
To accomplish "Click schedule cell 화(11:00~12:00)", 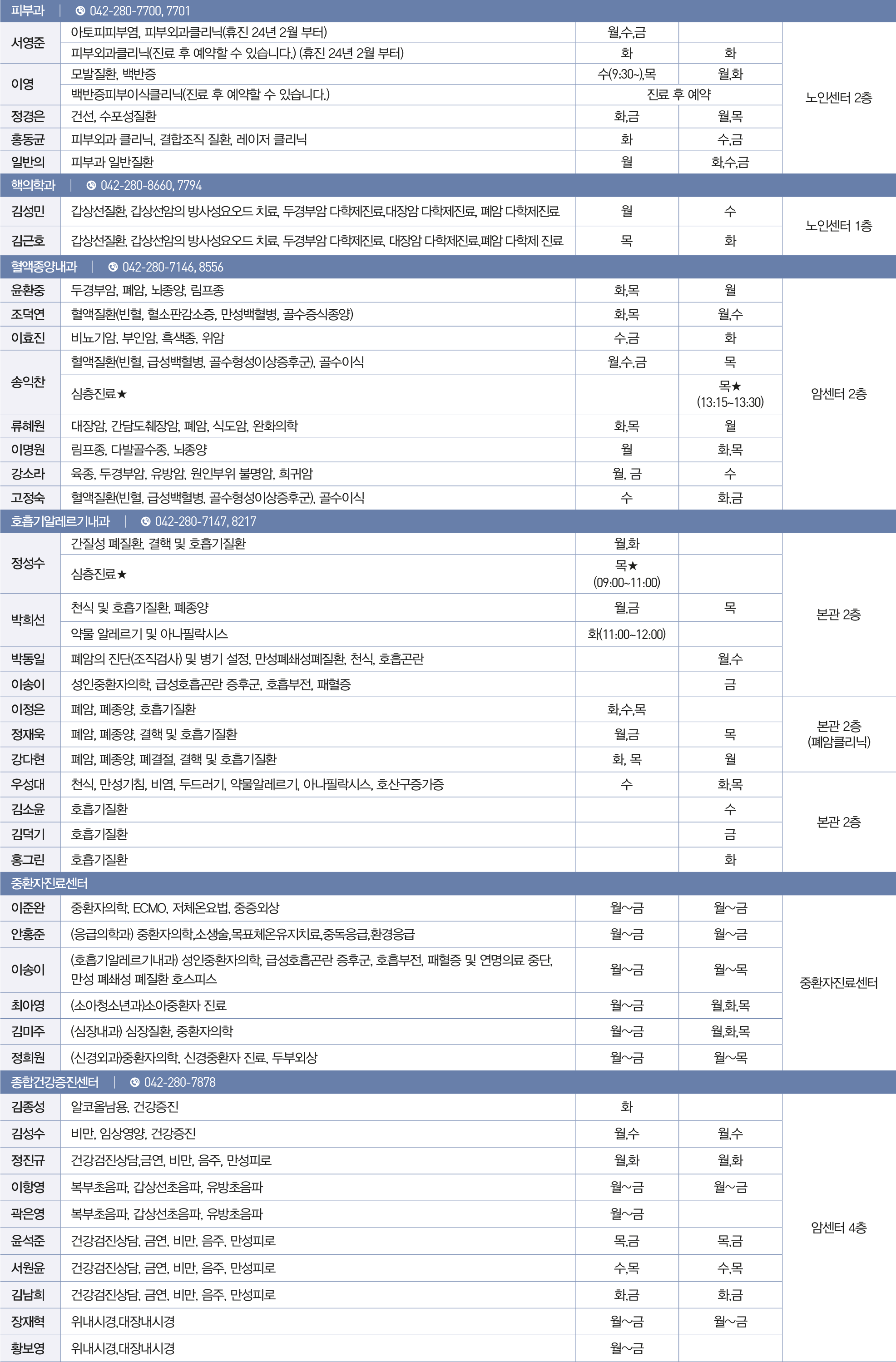I will [627, 634].
